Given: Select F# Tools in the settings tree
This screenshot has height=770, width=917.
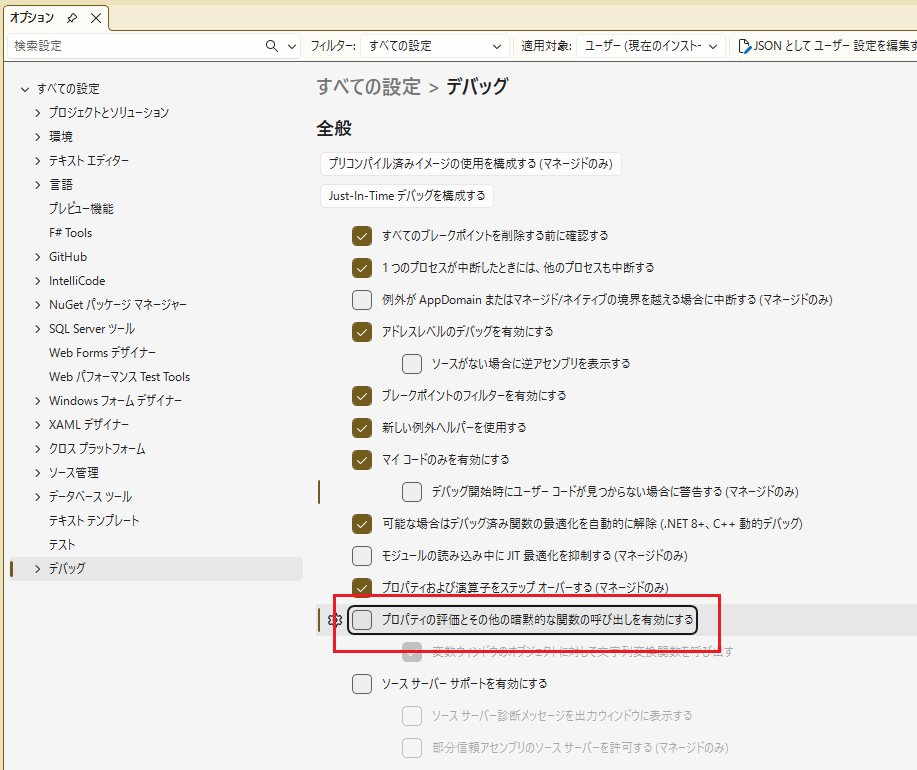Looking at the screenshot, I should [x=70, y=233].
